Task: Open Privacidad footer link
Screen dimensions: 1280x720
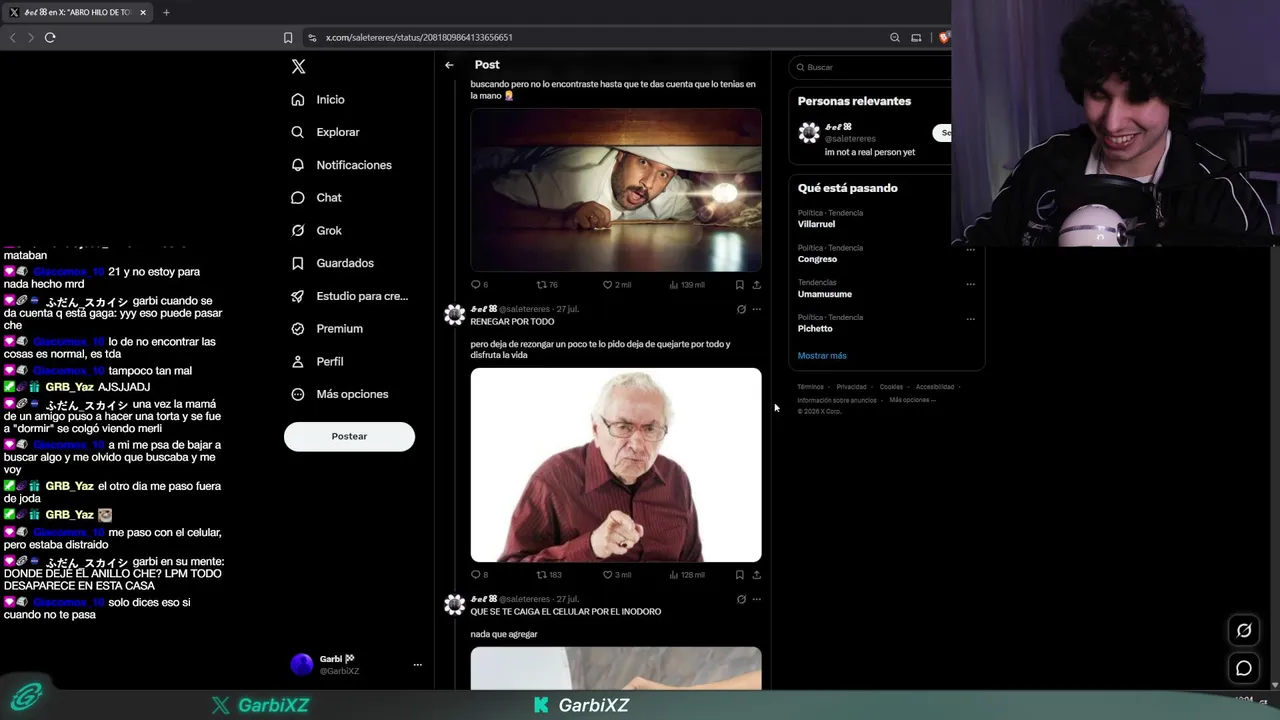Action: tap(852, 387)
